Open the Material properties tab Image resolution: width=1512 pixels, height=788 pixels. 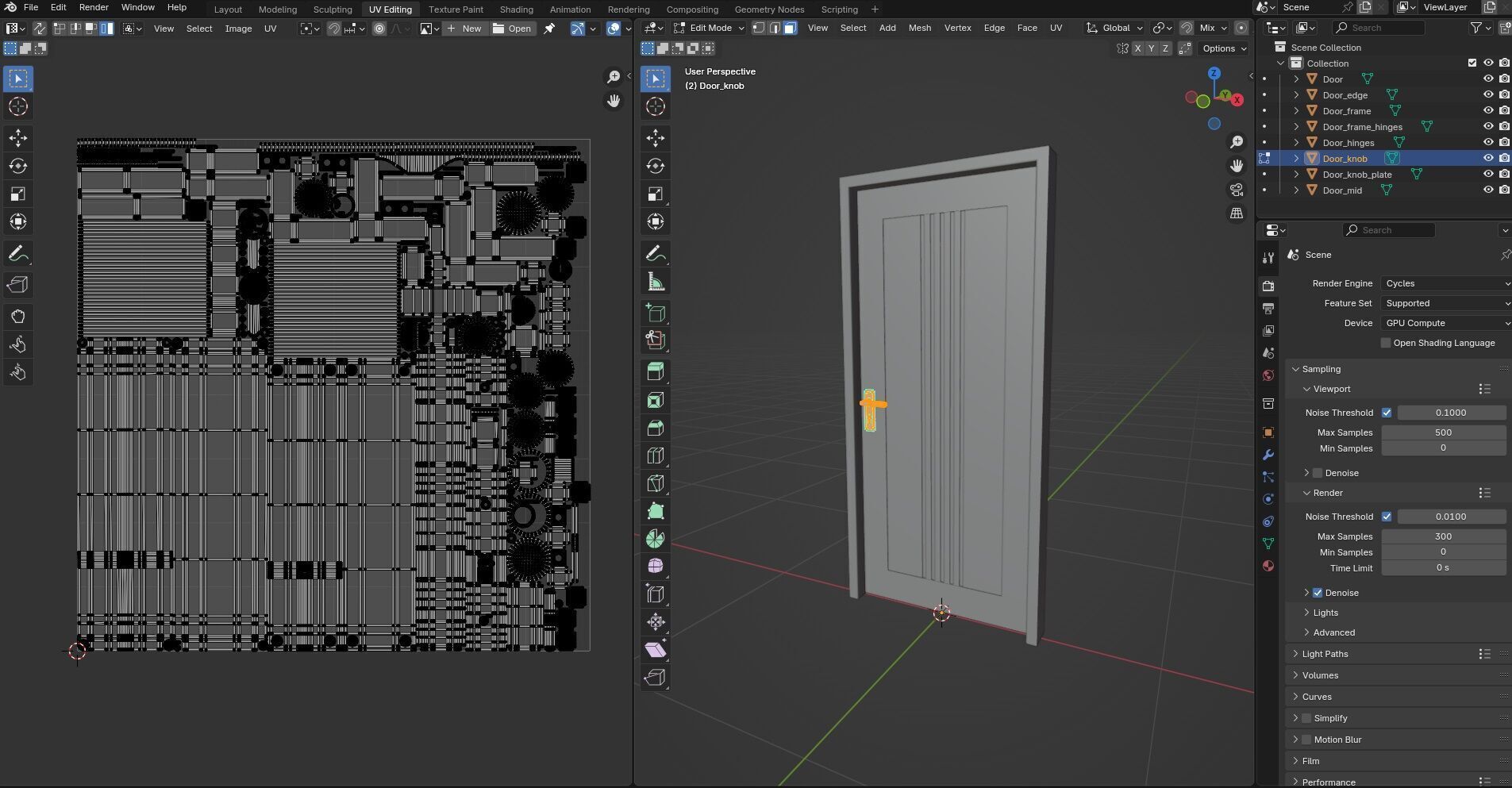point(1268,566)
